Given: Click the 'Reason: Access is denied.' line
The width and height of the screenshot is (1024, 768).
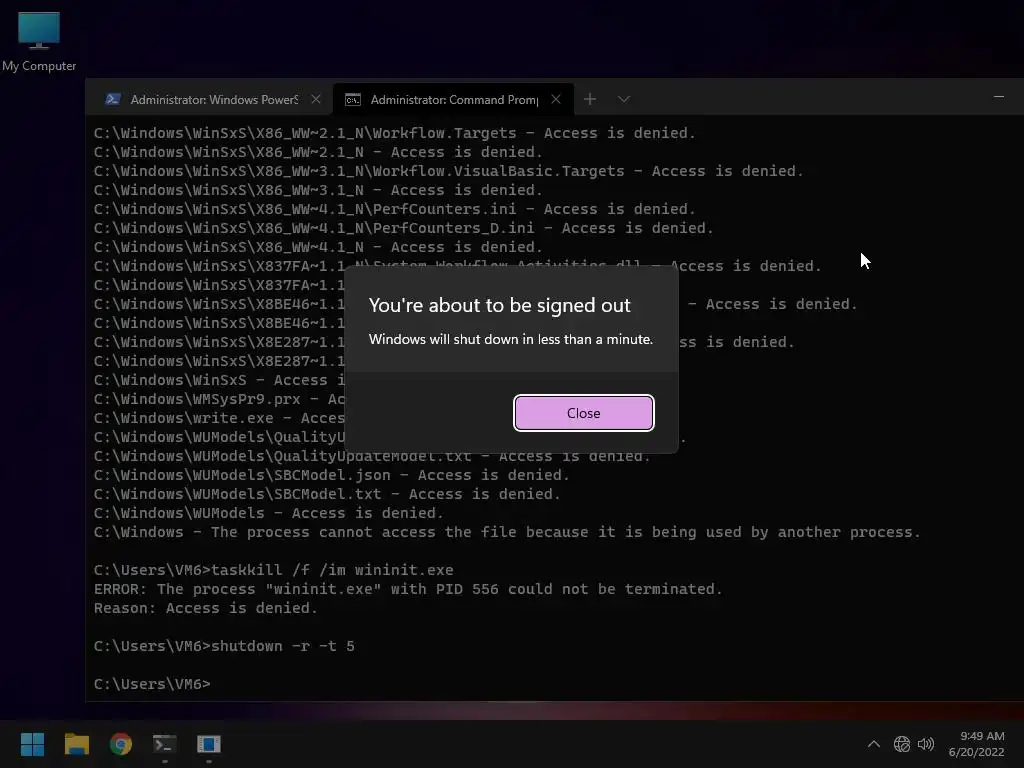Looking at the screenshot, I should point(206,608).
